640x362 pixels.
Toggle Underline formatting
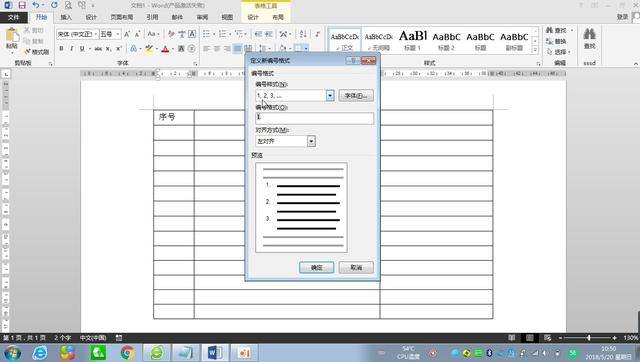(82, 49)
